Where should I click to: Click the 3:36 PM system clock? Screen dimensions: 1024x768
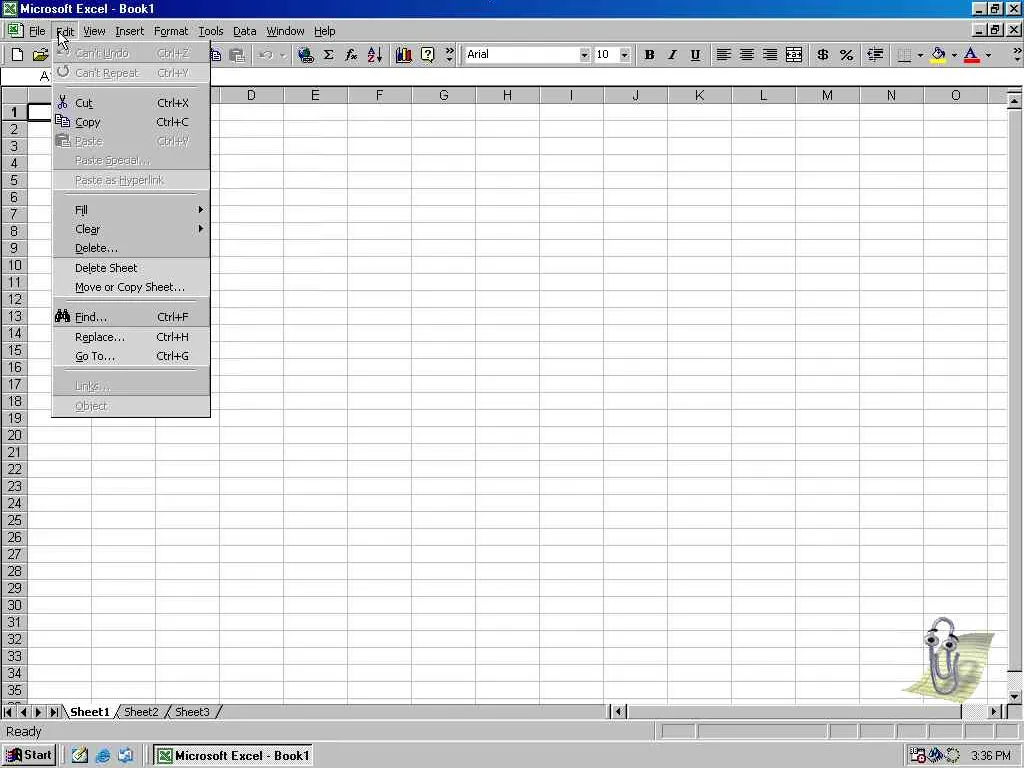[991, 756]
